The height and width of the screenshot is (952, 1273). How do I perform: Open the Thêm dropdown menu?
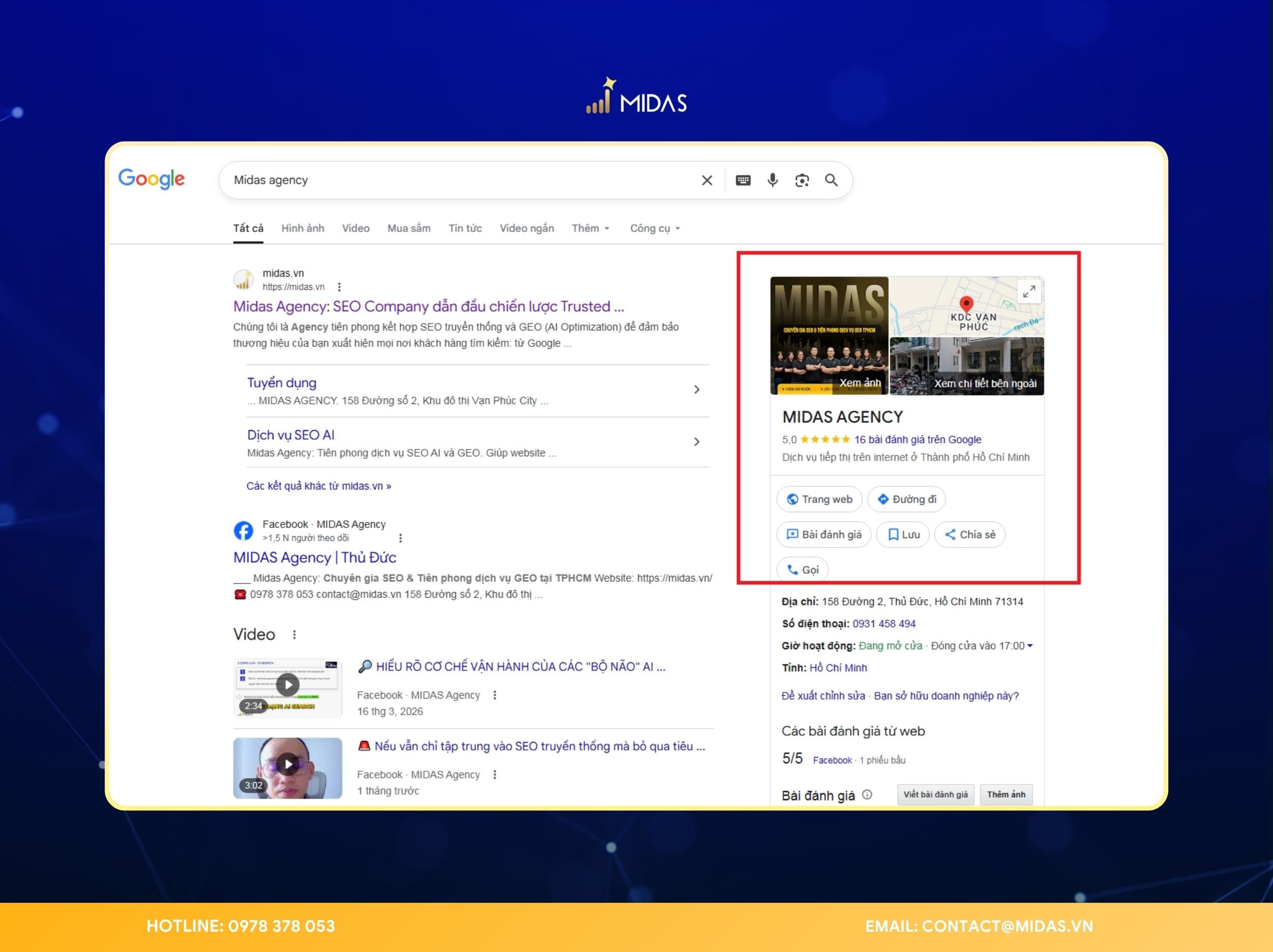click(590, 228)
